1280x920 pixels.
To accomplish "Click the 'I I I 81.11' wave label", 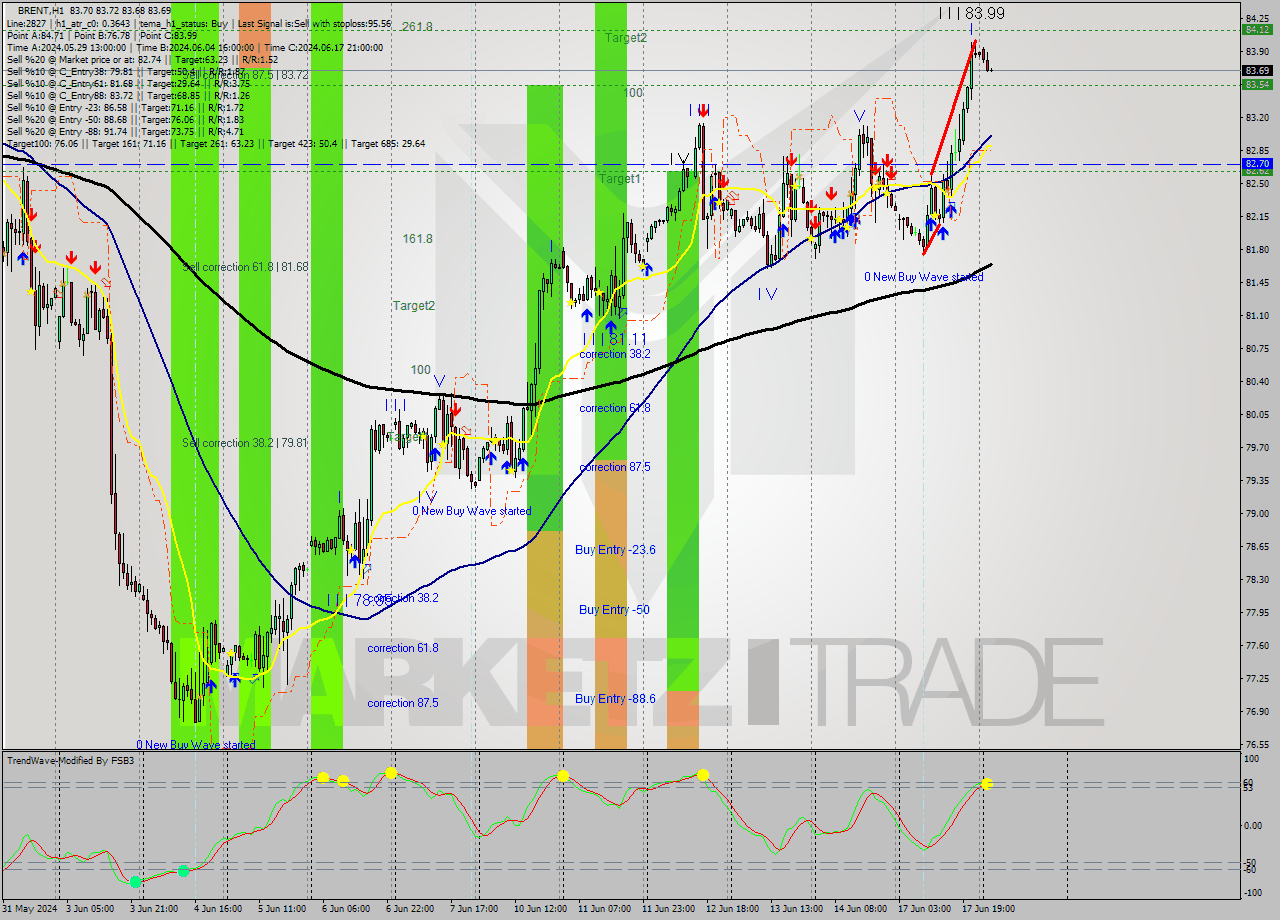I will [x=614, y=339].
